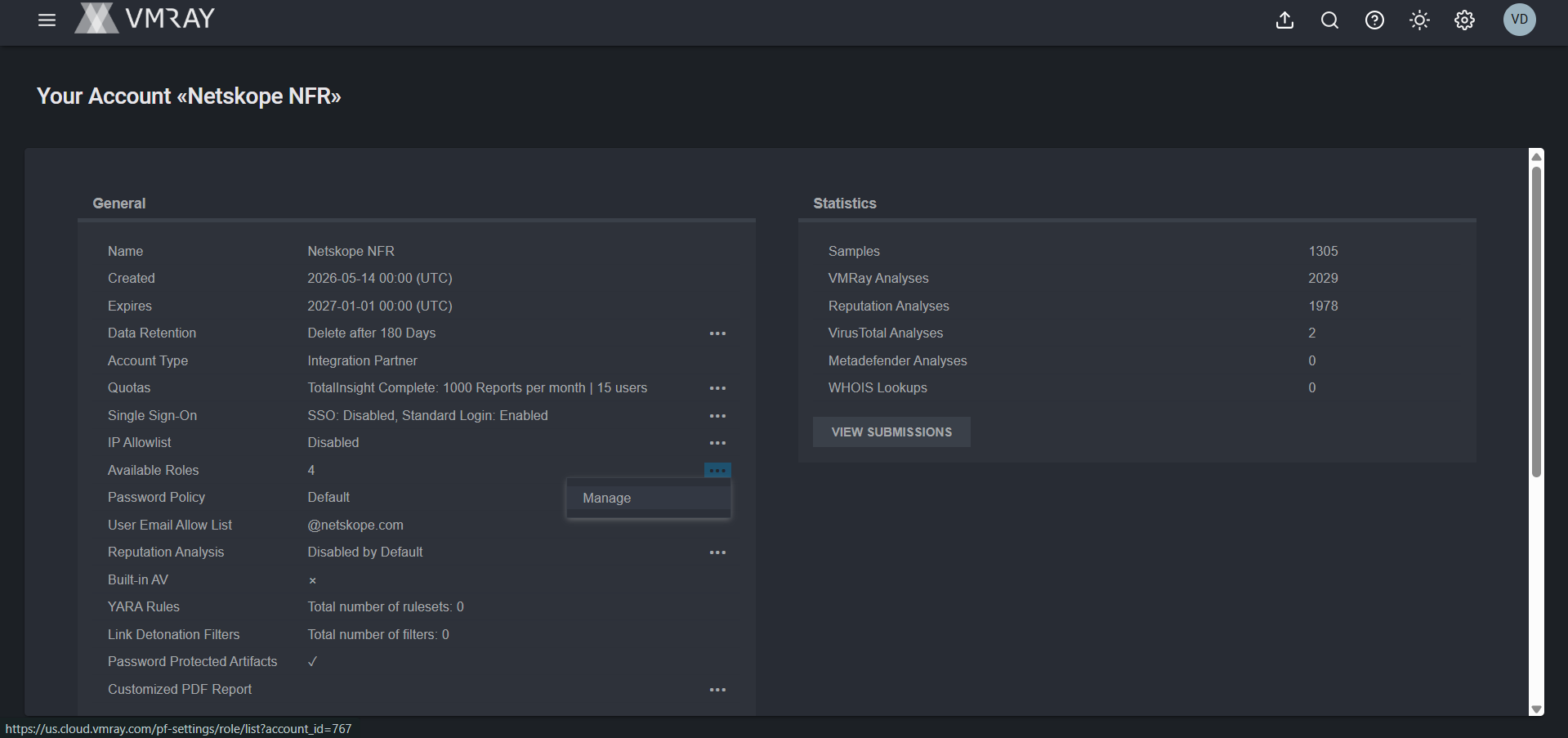This screenshot has height=738, width=1568.
Task: Open the VD user avatar menu
Action: tap(1520, 20)
